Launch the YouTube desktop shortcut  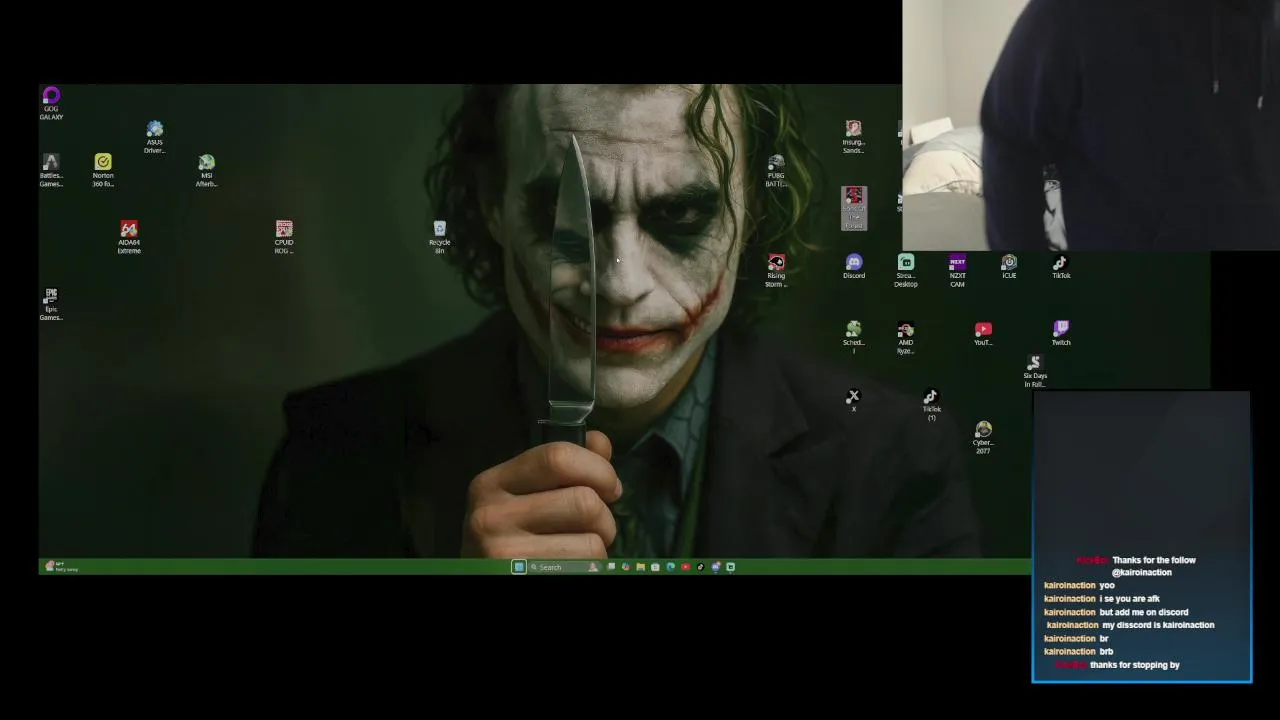(x=983, y=333)
